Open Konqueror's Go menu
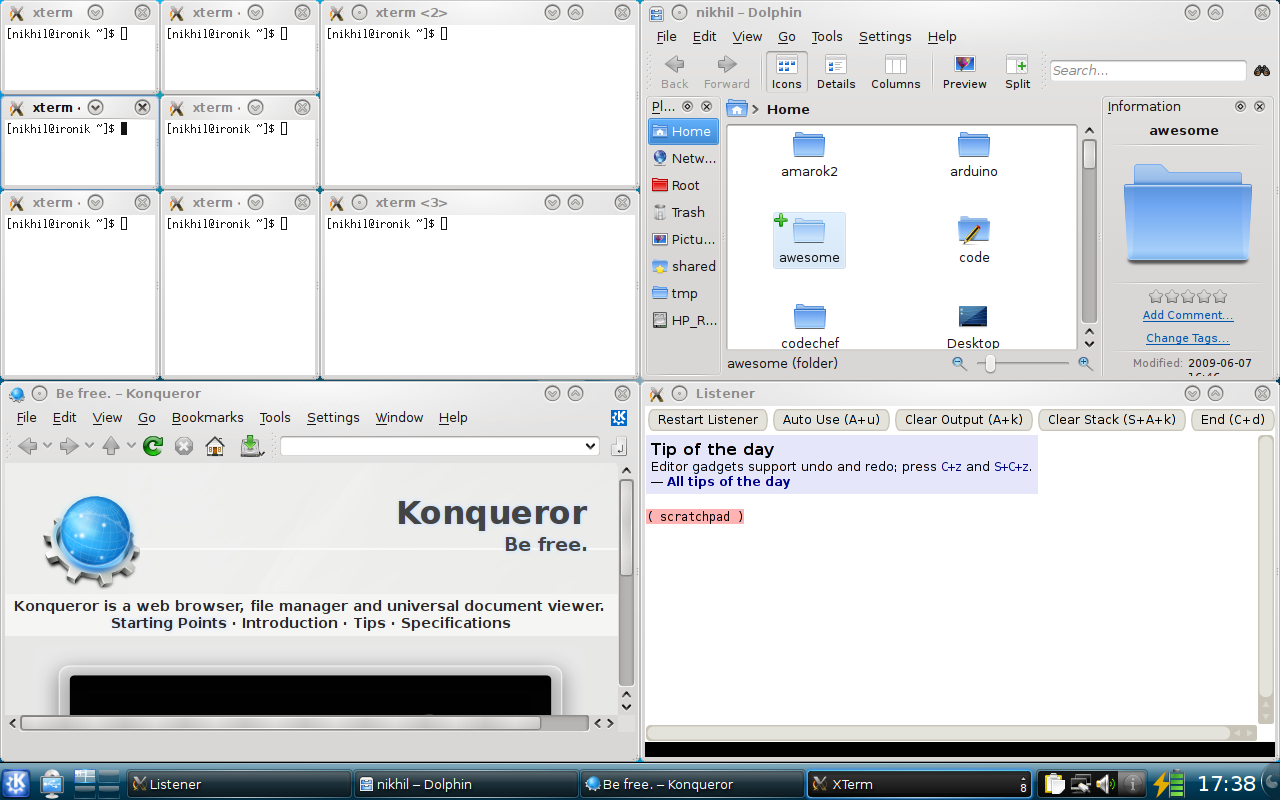1280x800 pixels. [x=147, y=418]
